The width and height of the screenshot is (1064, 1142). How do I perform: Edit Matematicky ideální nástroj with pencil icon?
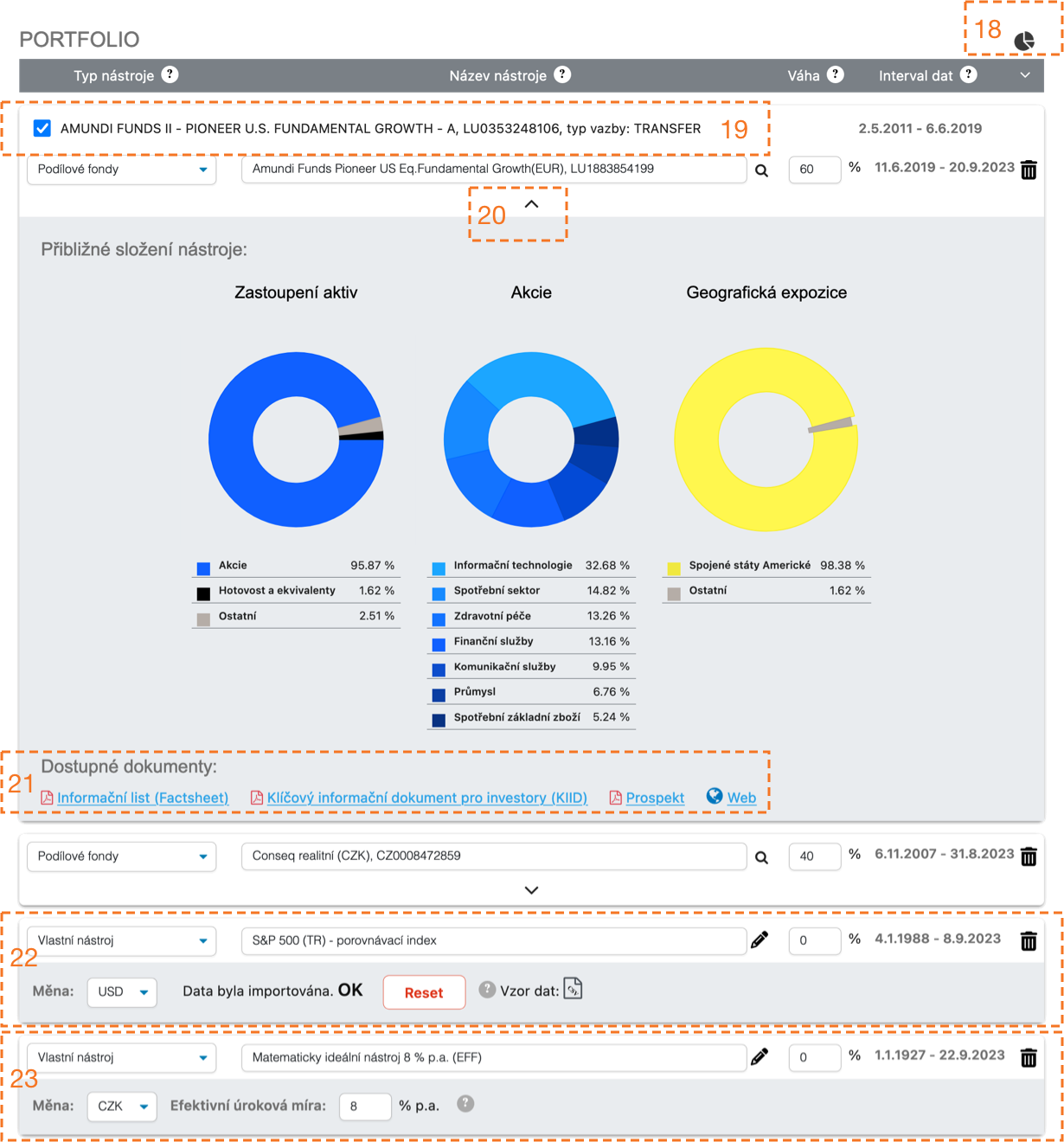[x=760, y=1056]
